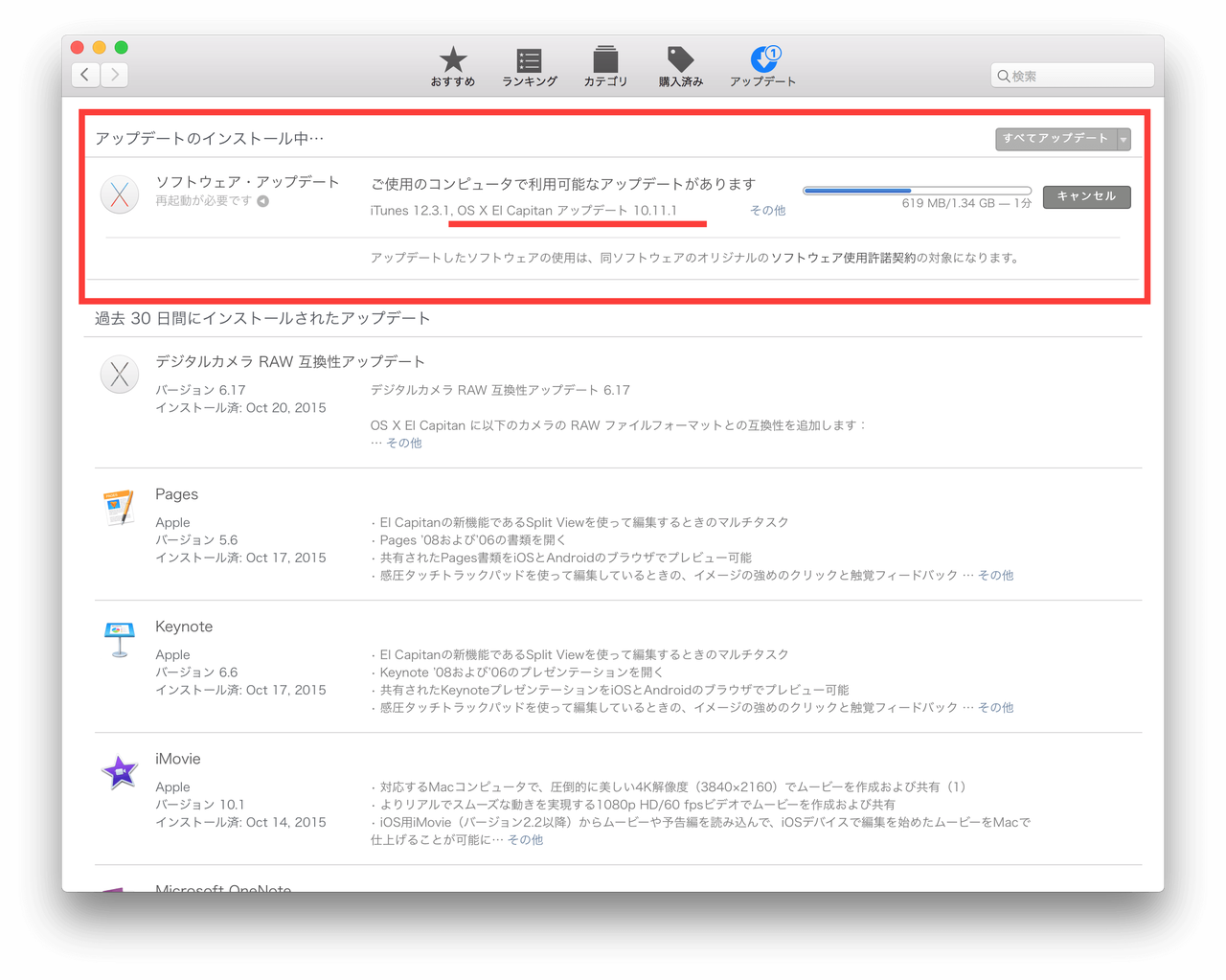Go forward with the right chevron button

(x=115, y=75)
